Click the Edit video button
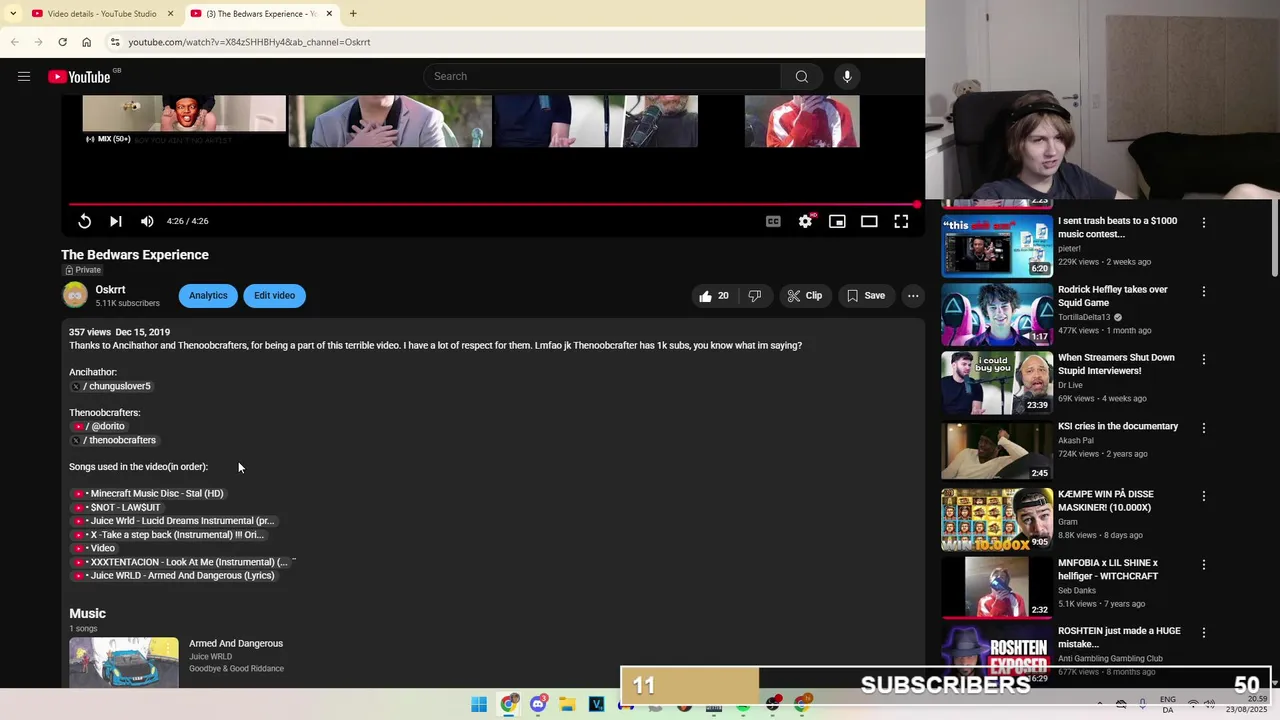 pyautogui.click(x=274, y=295)
